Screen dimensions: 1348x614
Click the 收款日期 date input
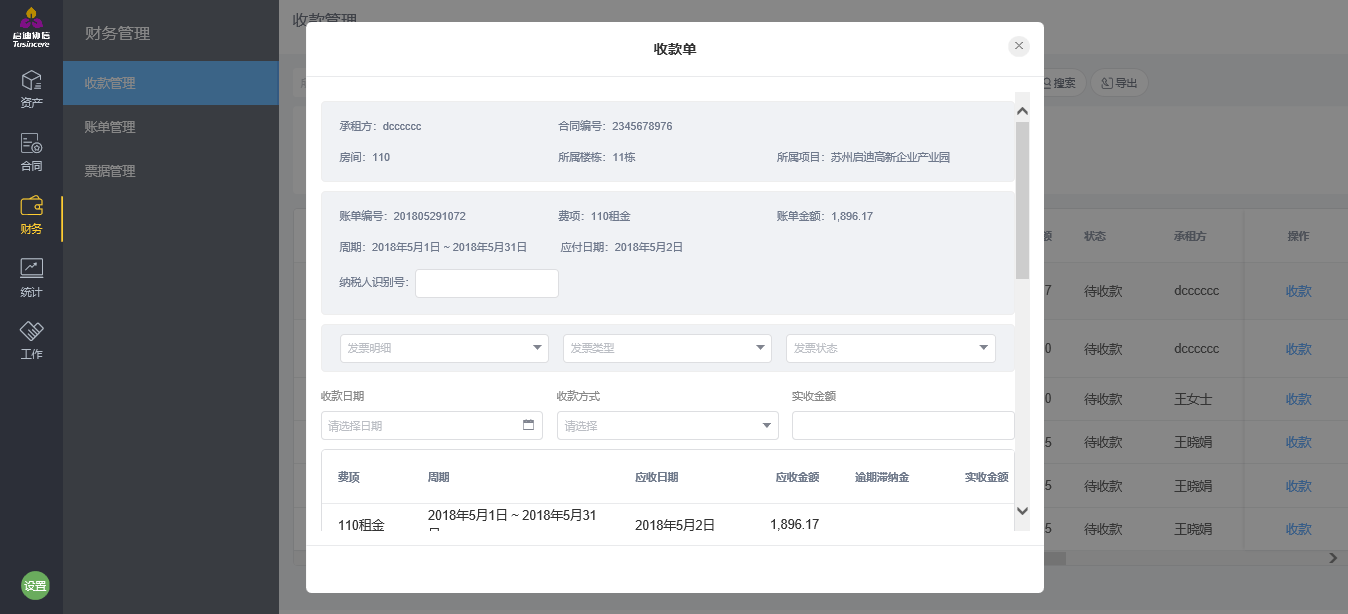pyautogui.click(x=431, y=425)
